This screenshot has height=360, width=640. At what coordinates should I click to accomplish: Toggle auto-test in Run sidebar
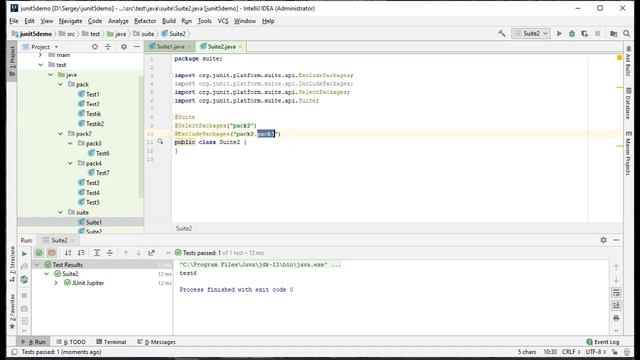click(x=24, y=280)
